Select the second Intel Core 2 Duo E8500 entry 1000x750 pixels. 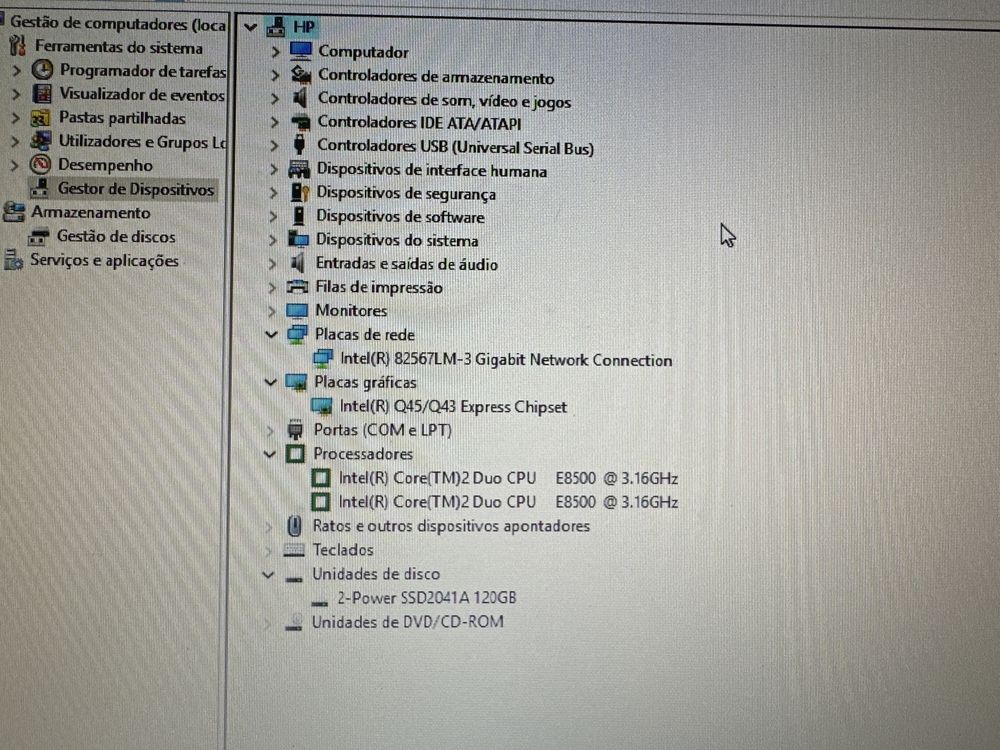508,503
